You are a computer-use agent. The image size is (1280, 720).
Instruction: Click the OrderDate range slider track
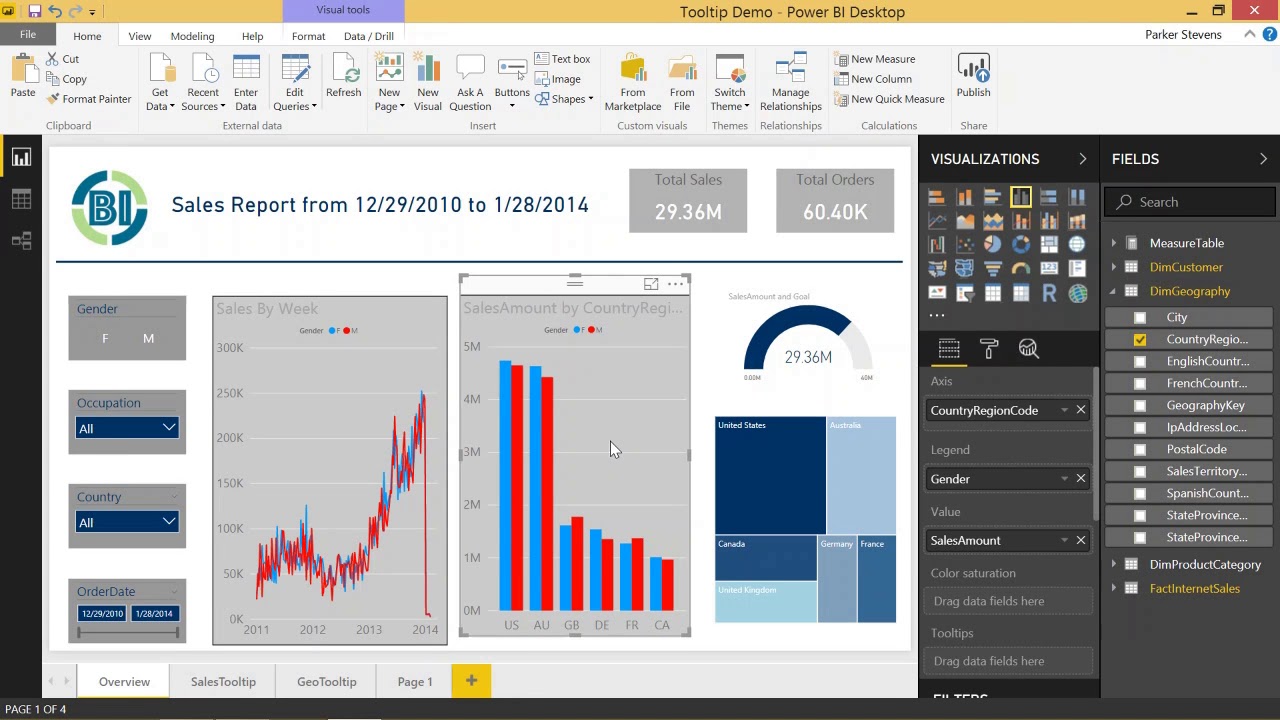tap(127, 632)
